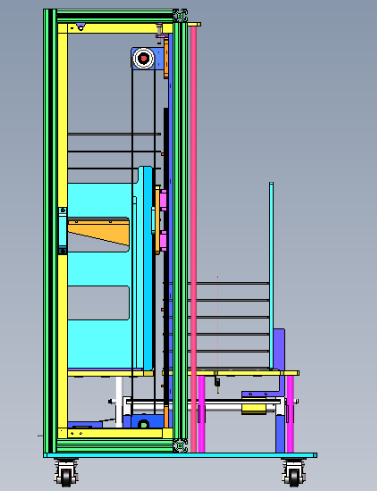Select the upper magenta bearing block
The height and width of the screenshot is (491, 377).
point(163,200)
